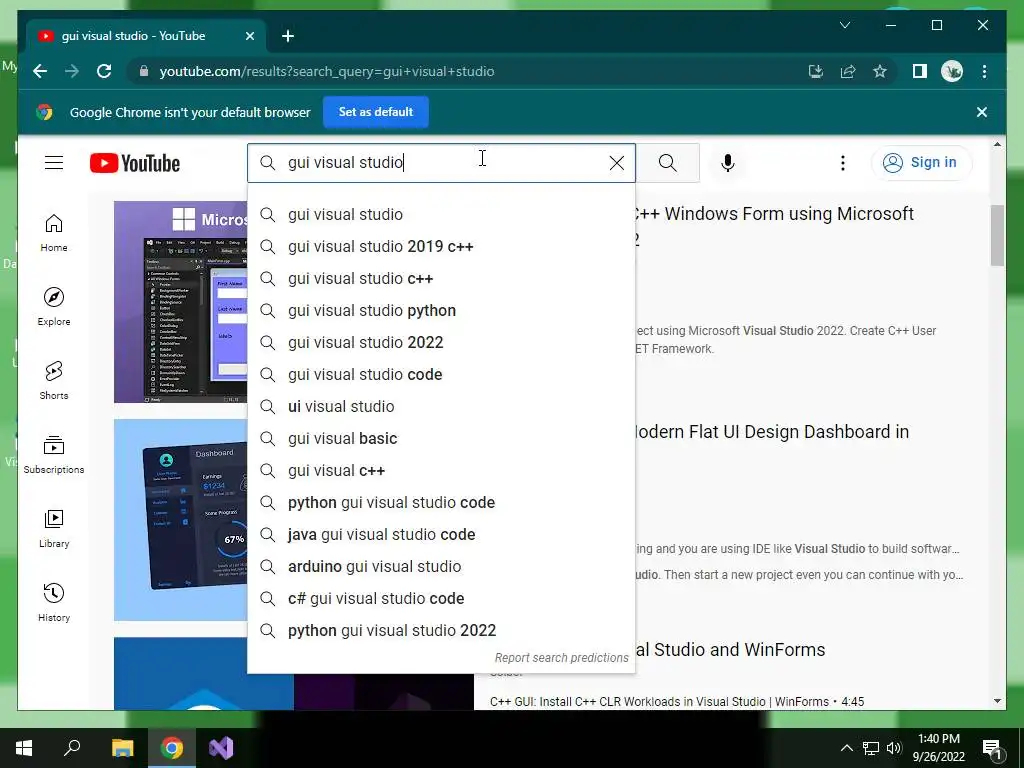The height and width of the screenshot is (768, 1024).
Task: Click the browser back arrow
Action: point(40,71)
